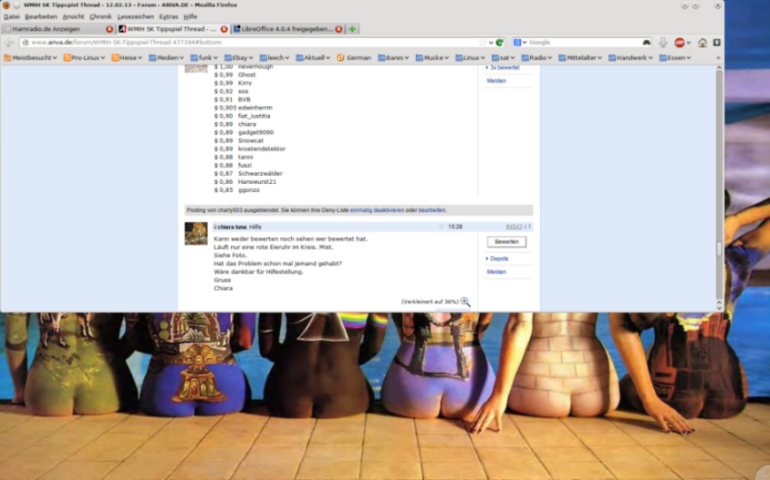Viewport: 770px width, 480px height.
Task: Click the 'bearbeiten' Deny-Liste link
Action: [432, 210]
